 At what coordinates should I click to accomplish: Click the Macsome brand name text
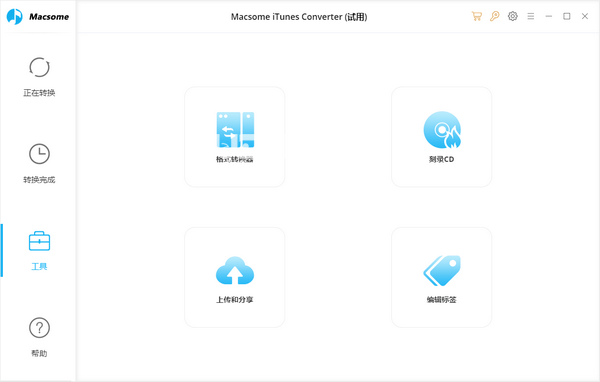[x=49, y=17]
